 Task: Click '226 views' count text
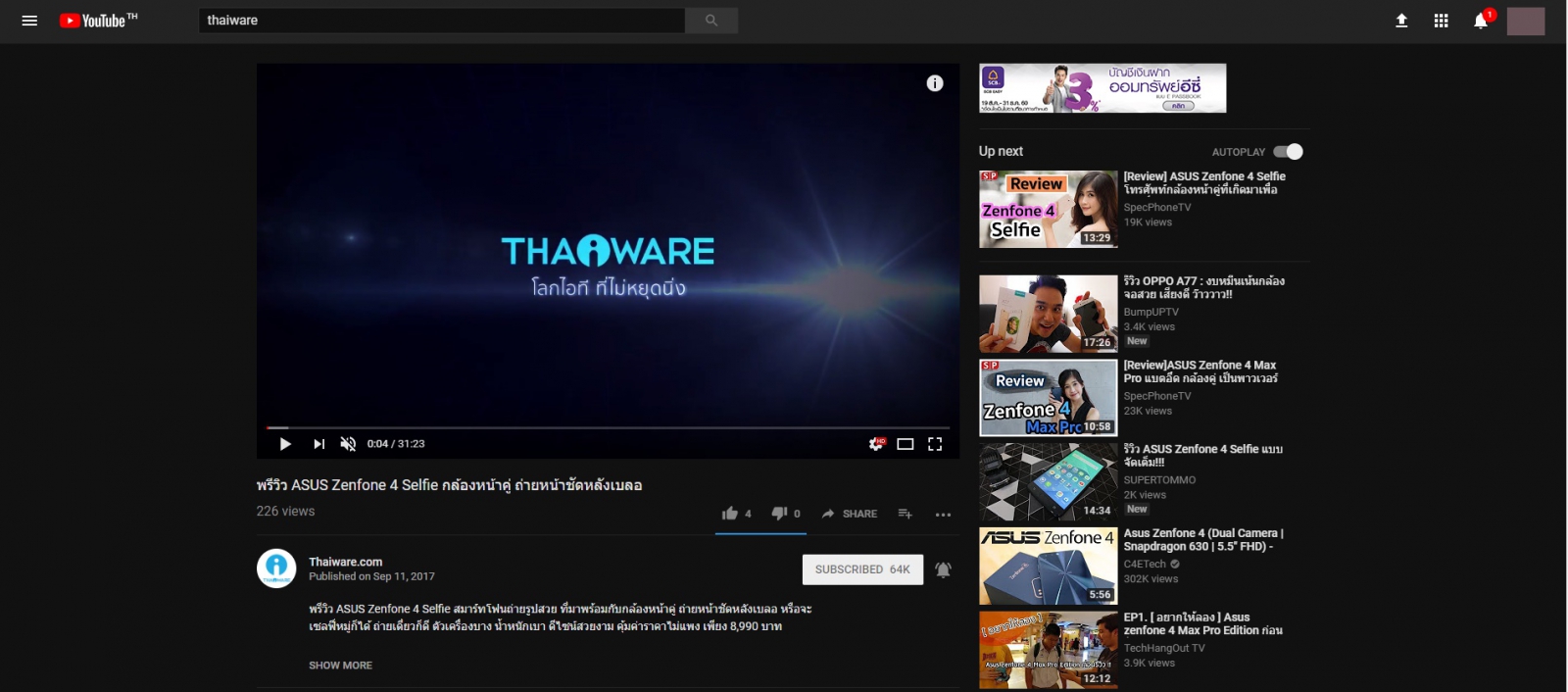tap(285, 512)
